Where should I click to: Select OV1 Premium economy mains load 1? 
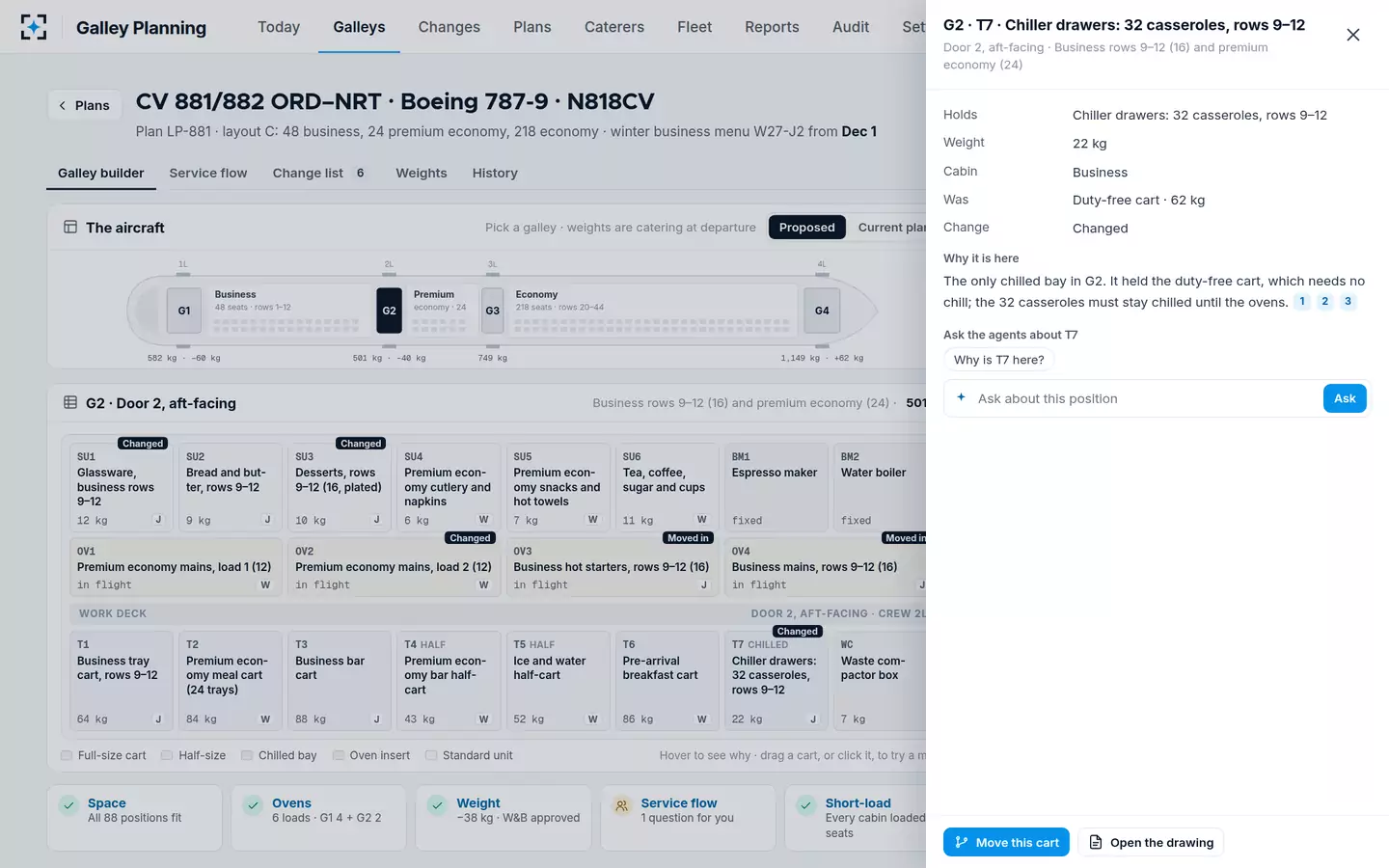(174, 567)
